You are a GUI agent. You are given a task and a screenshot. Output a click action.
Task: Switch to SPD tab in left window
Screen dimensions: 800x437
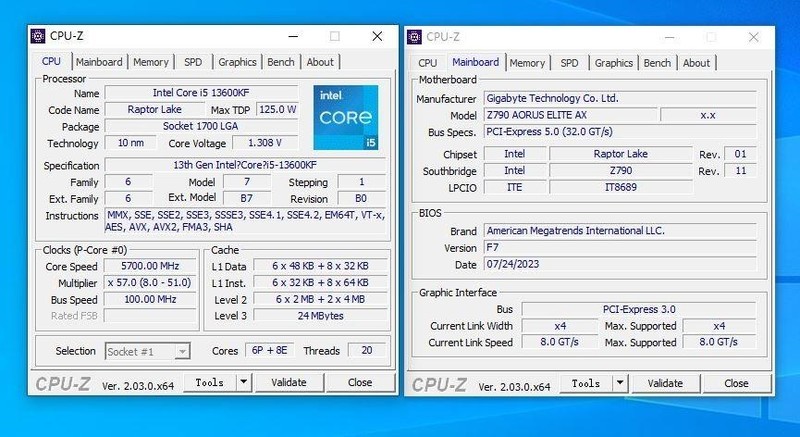pos(193,62)
